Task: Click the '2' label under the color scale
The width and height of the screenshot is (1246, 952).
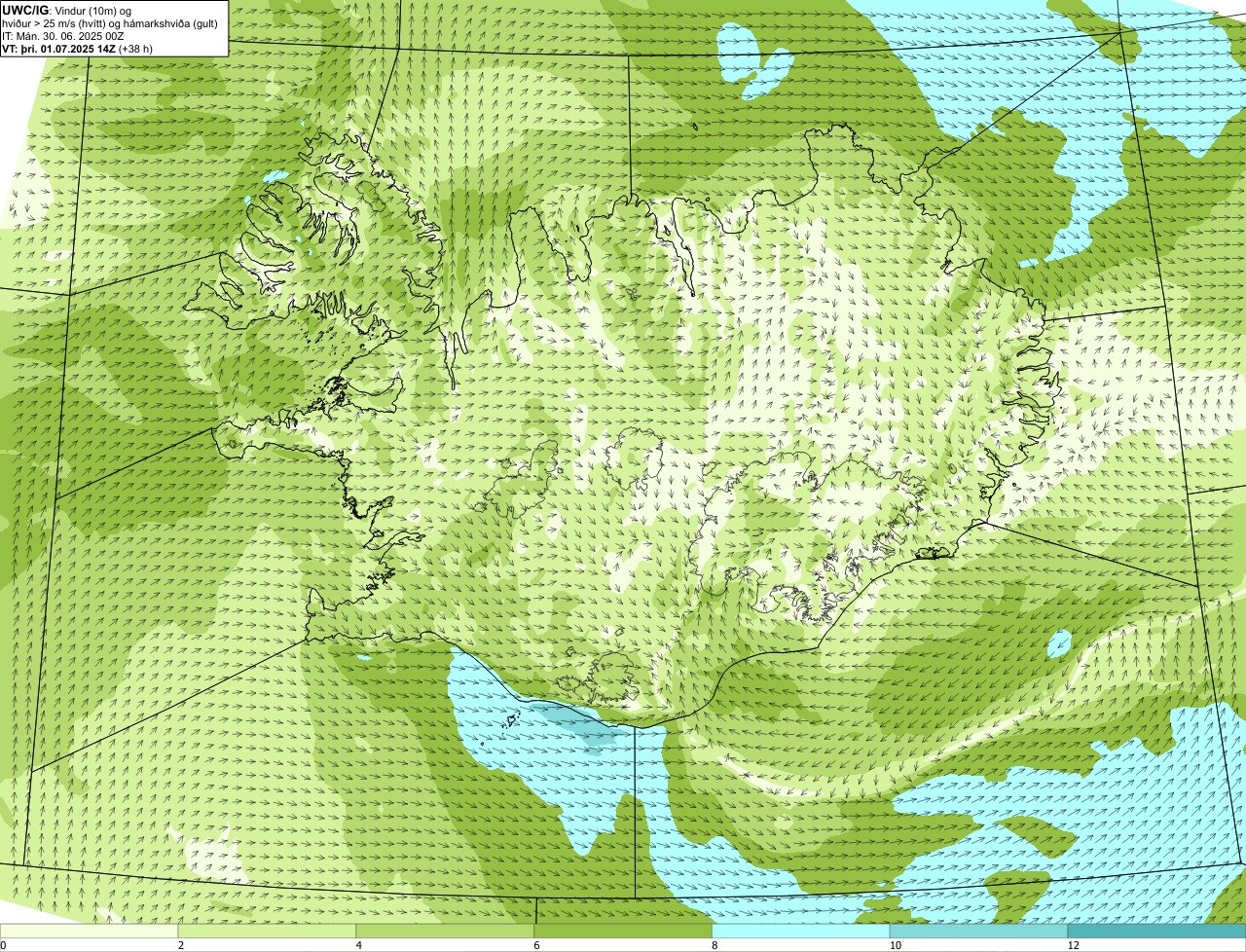Action: (180, 945)
